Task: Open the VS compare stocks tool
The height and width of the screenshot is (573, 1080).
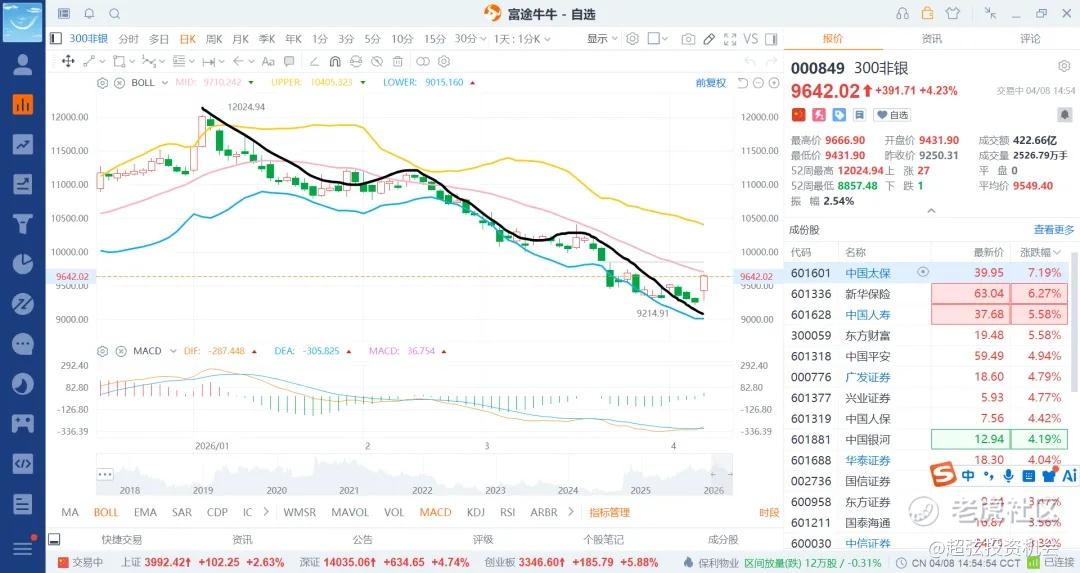Action: click(751, 39)
